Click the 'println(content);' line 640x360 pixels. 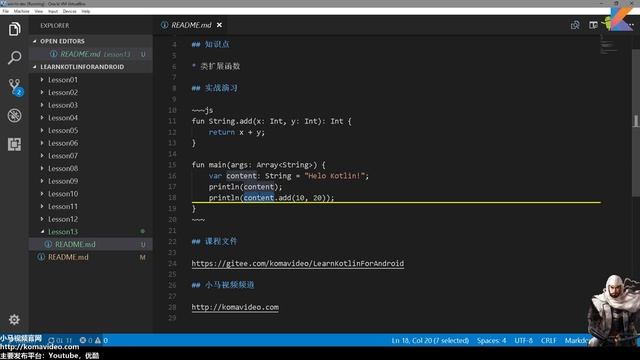245,187
